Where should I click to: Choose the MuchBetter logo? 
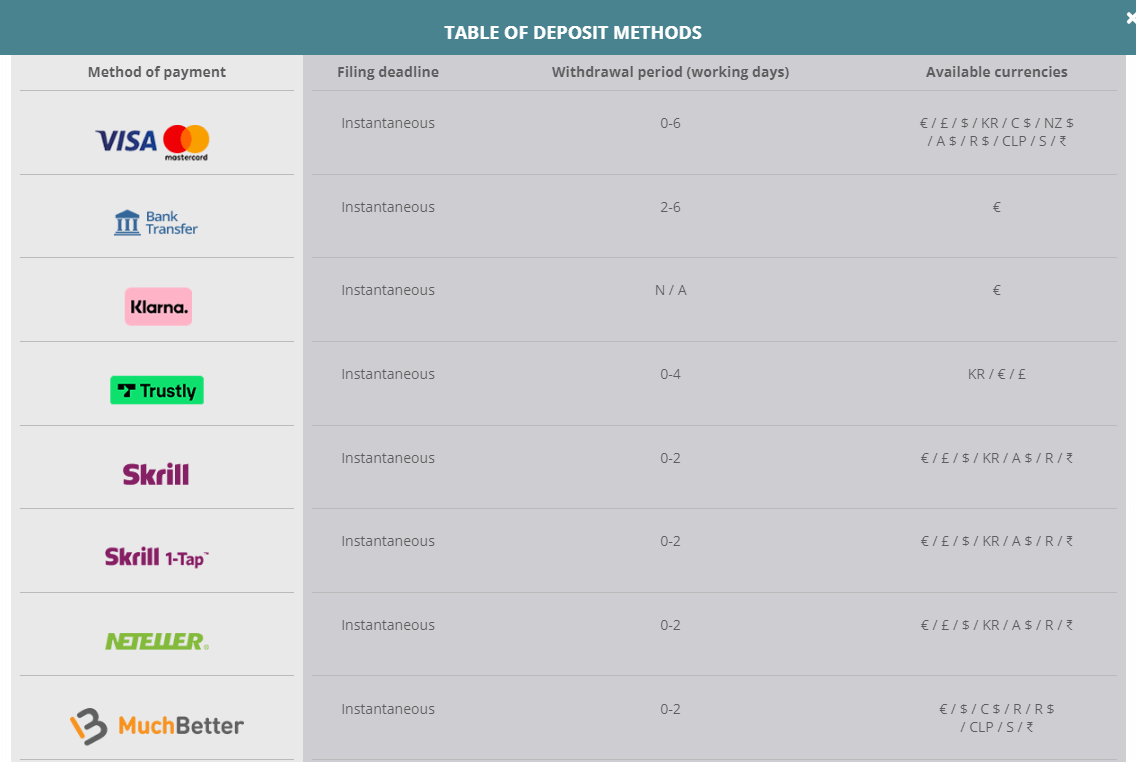(x=156, y=726)
